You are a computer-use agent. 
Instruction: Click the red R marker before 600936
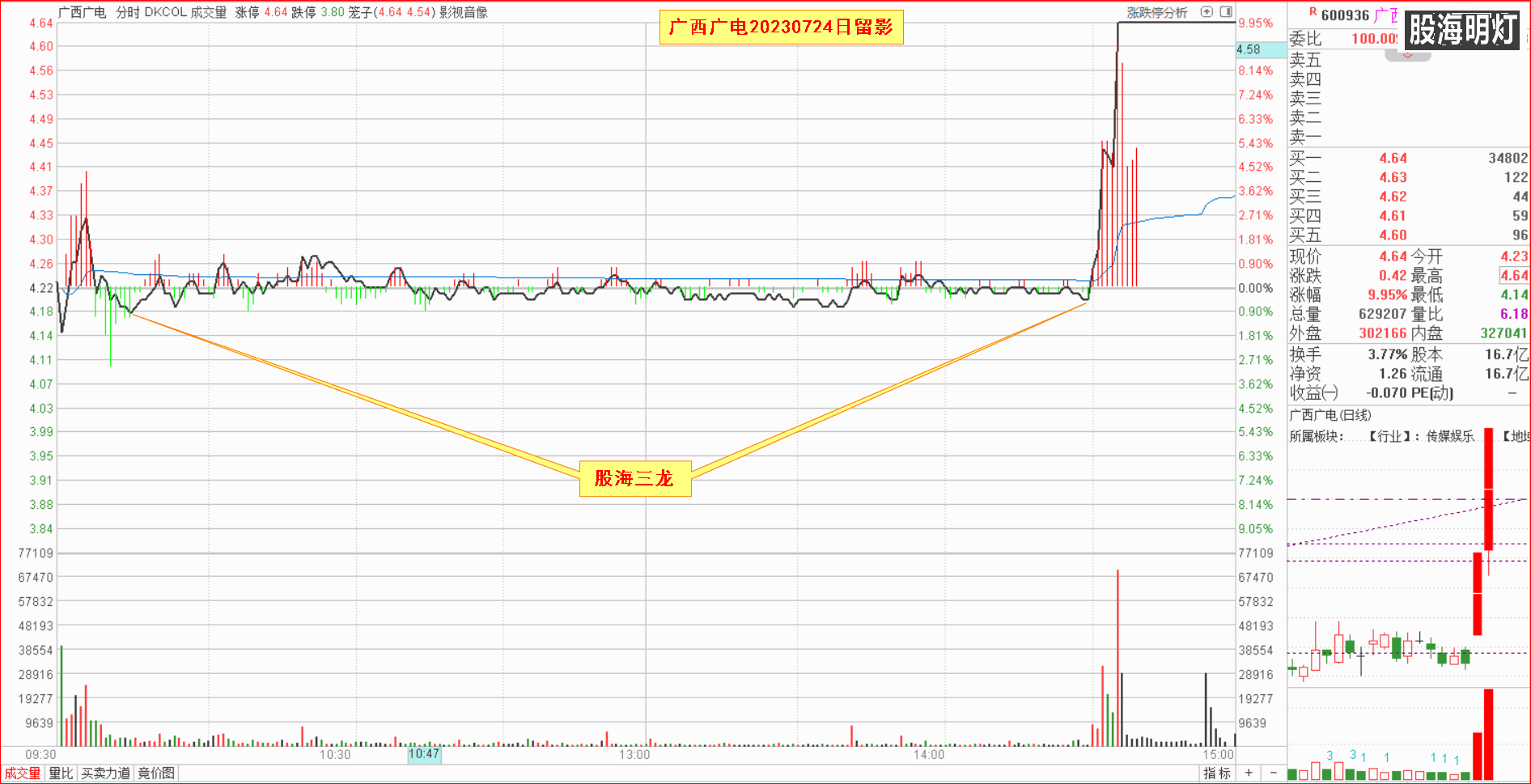1313,12
